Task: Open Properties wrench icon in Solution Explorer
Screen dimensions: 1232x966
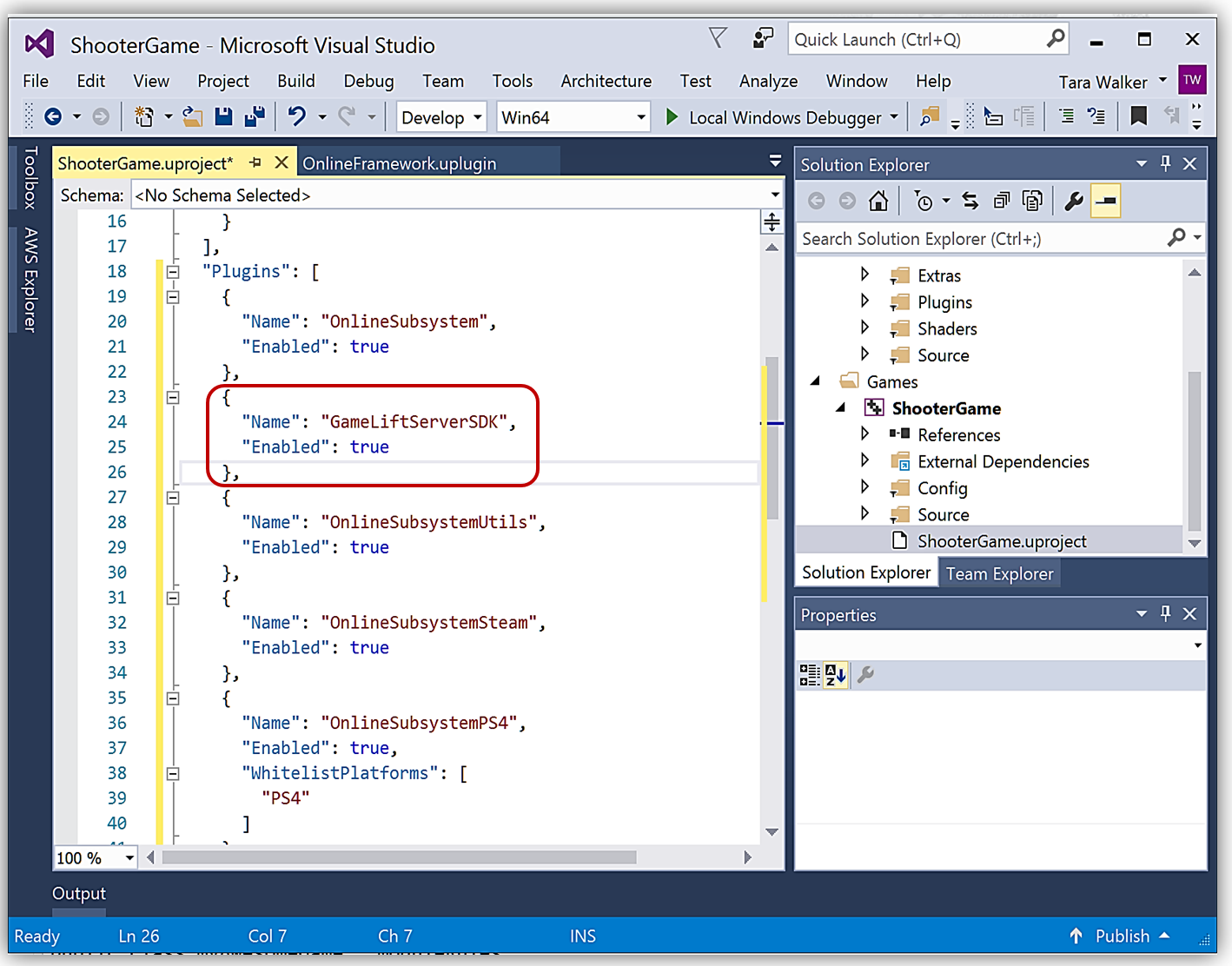Action: tap(1074, 202)
